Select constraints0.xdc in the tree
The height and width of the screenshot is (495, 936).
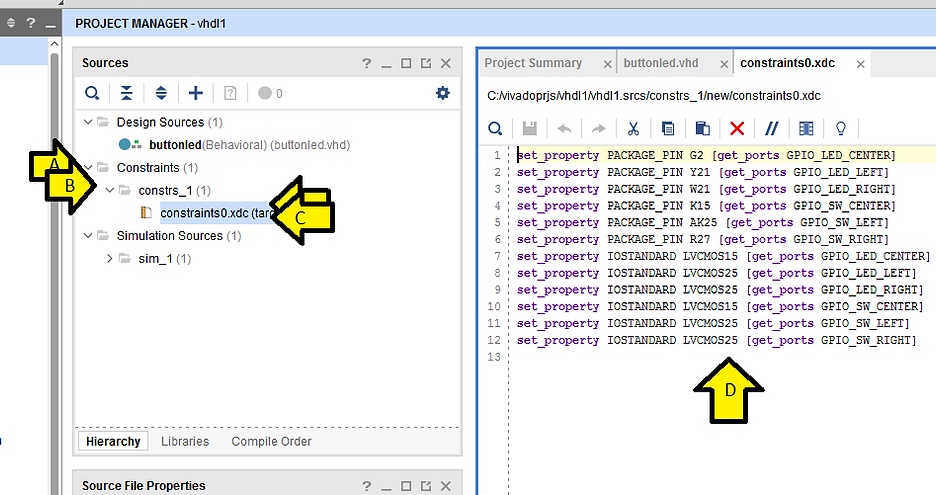(217, 213)
